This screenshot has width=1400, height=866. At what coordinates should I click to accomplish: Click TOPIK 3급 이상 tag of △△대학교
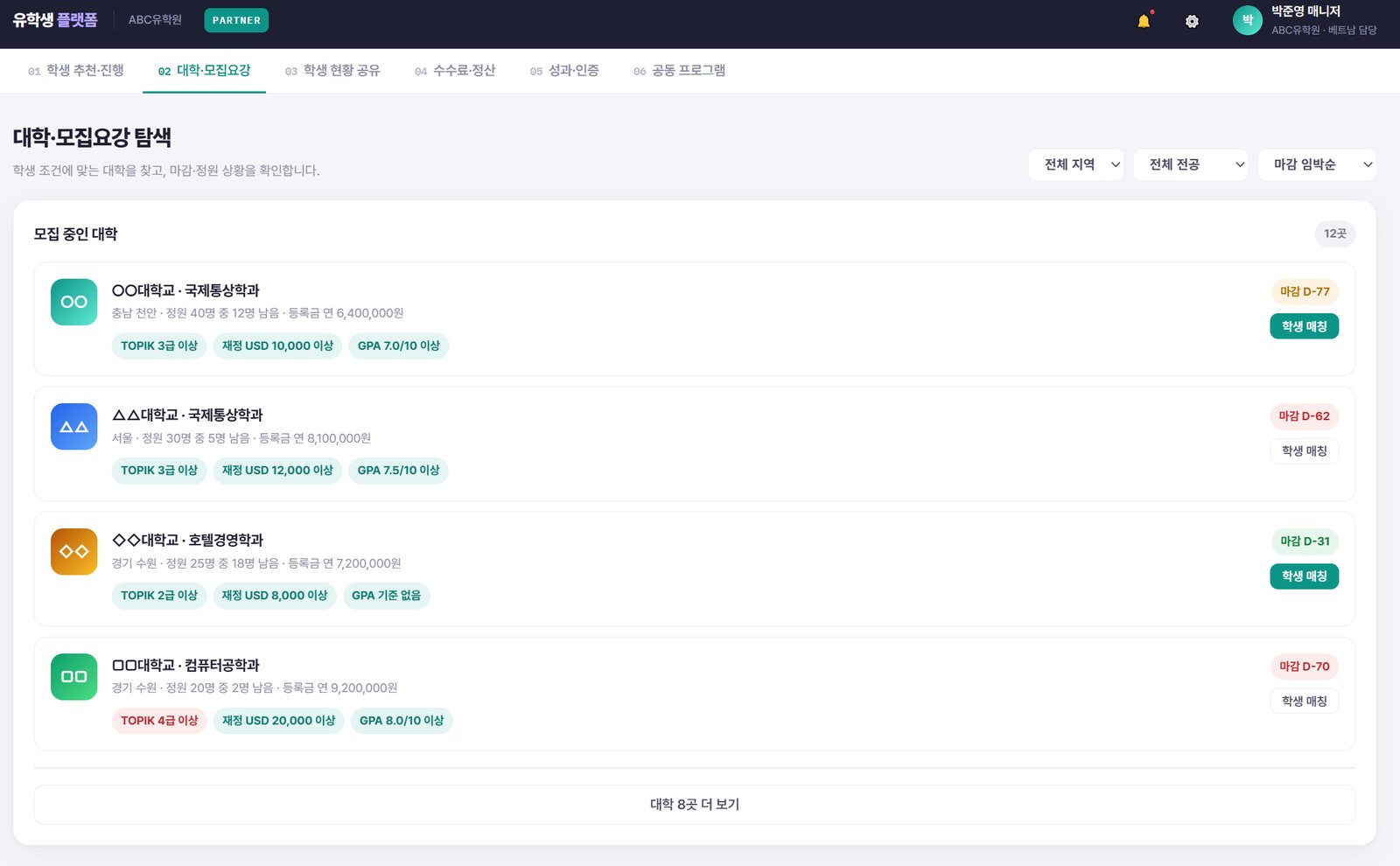[x=159, y=471]
